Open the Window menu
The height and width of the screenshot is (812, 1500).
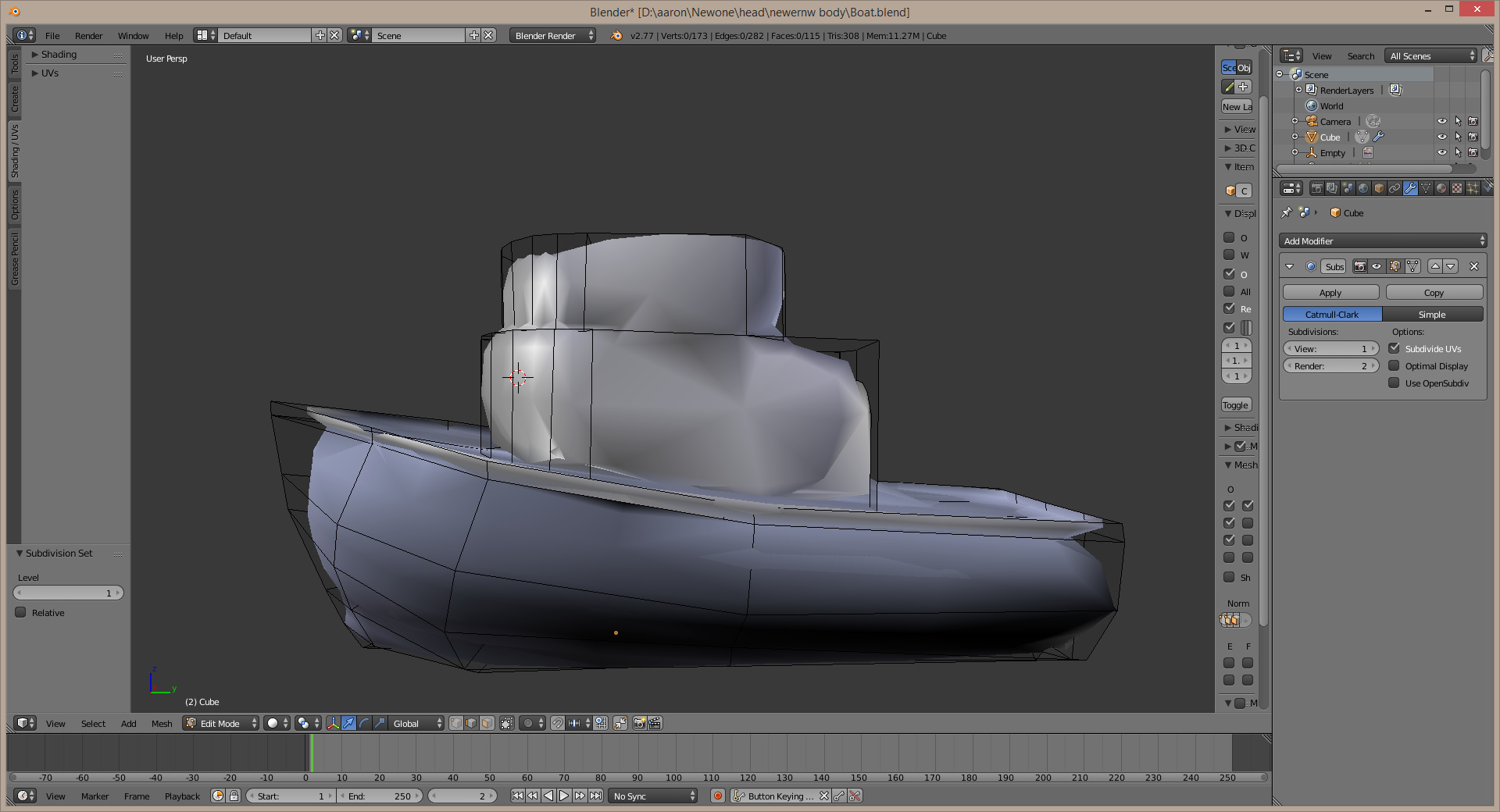point(133,35)
